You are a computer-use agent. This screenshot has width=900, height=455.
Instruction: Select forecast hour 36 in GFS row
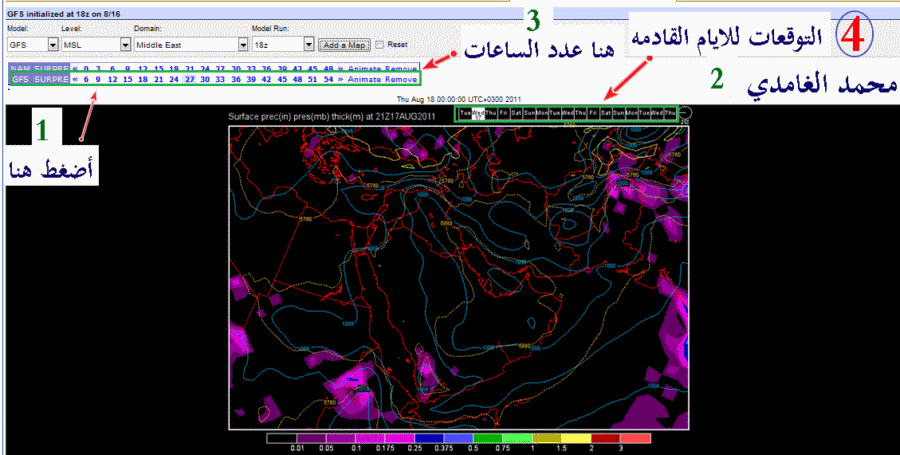236,79
